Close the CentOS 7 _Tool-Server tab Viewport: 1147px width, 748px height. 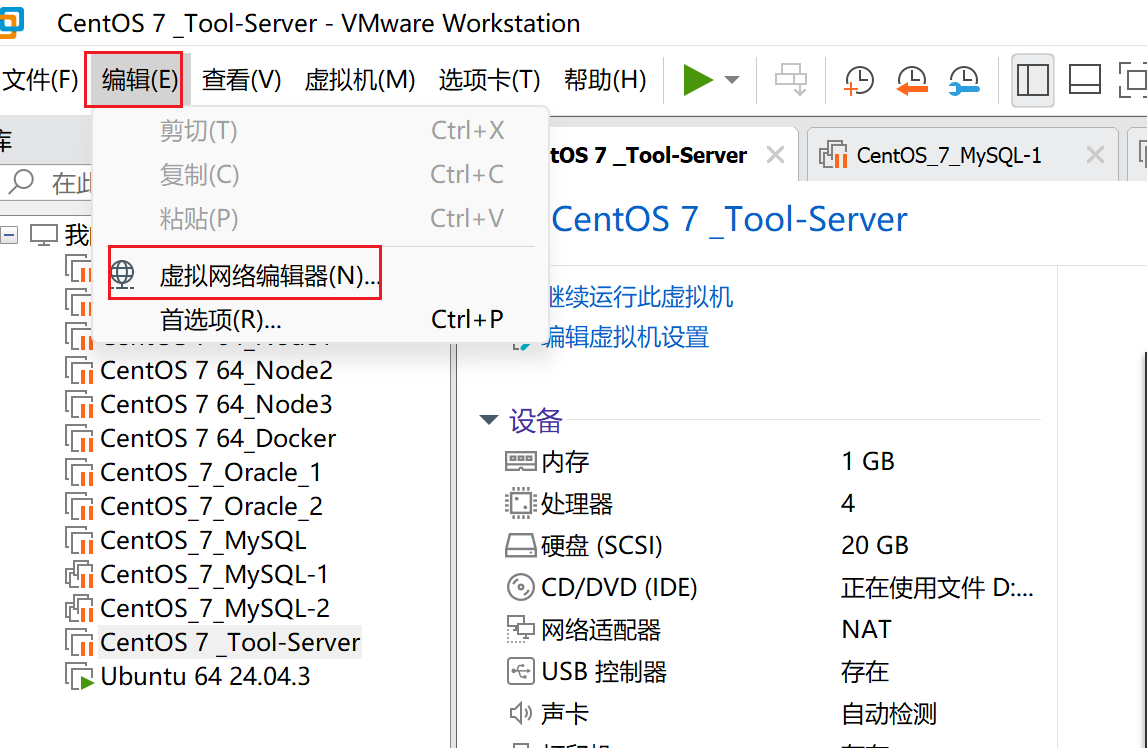point(775,155)
